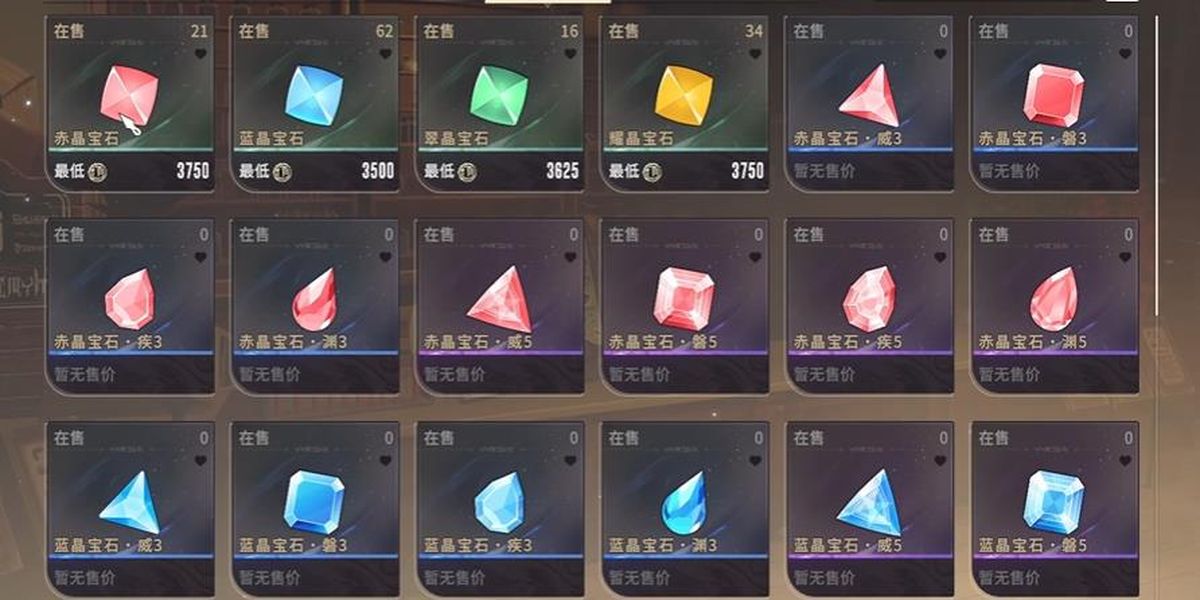Image resolution: width=1200 pixels, height=600 pixels.
Task: Select the red 赤晶宝石 gem icon
Action: coord(129,95)
